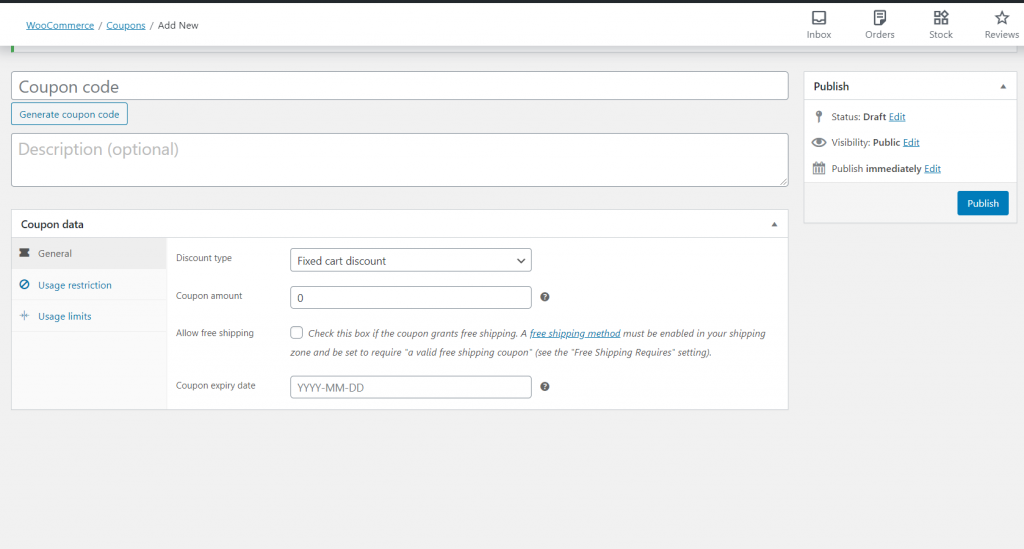Open the free shipping method link
This screenshot has height=549, width=1024.
coord(575,334)
